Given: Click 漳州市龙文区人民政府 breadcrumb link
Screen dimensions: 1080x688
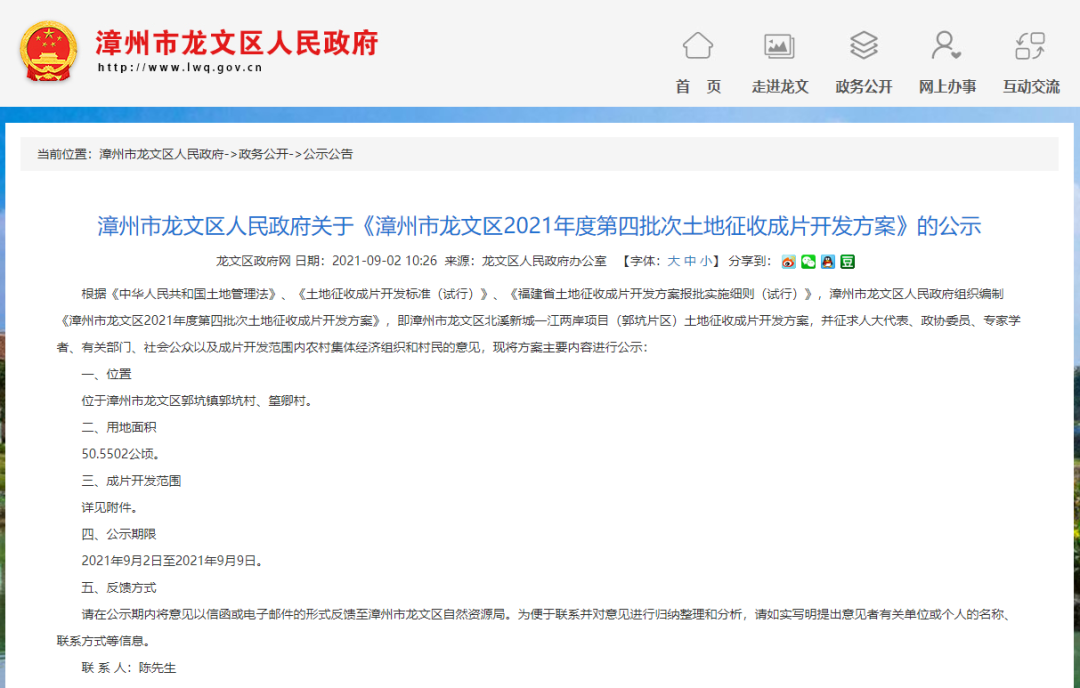Looking at the screenshot, I should [161, 154].
